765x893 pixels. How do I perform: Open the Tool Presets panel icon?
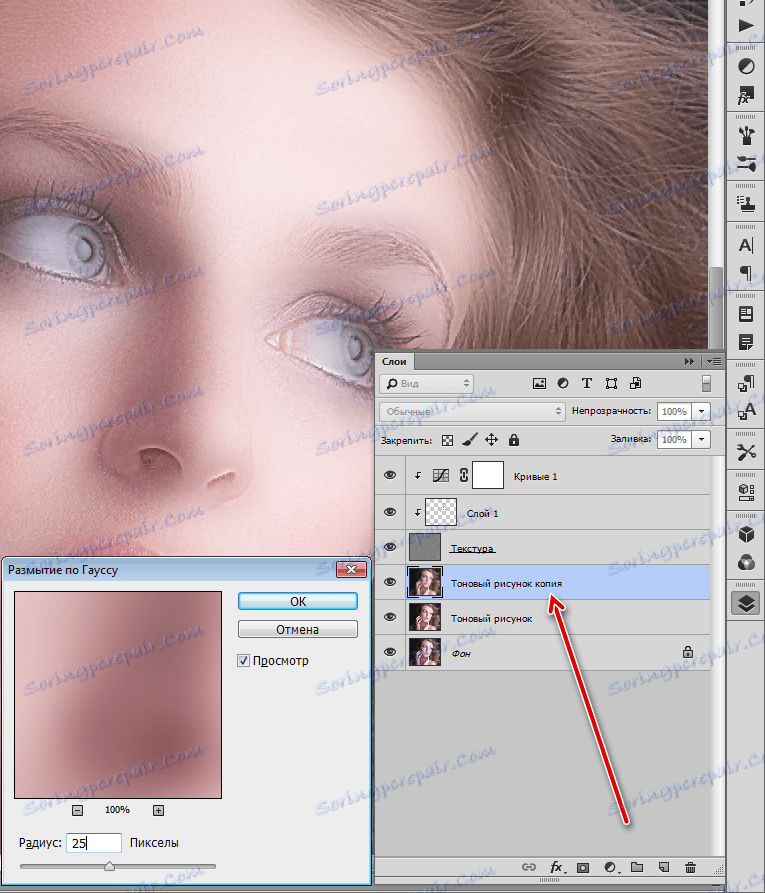(x=746, y=452)
